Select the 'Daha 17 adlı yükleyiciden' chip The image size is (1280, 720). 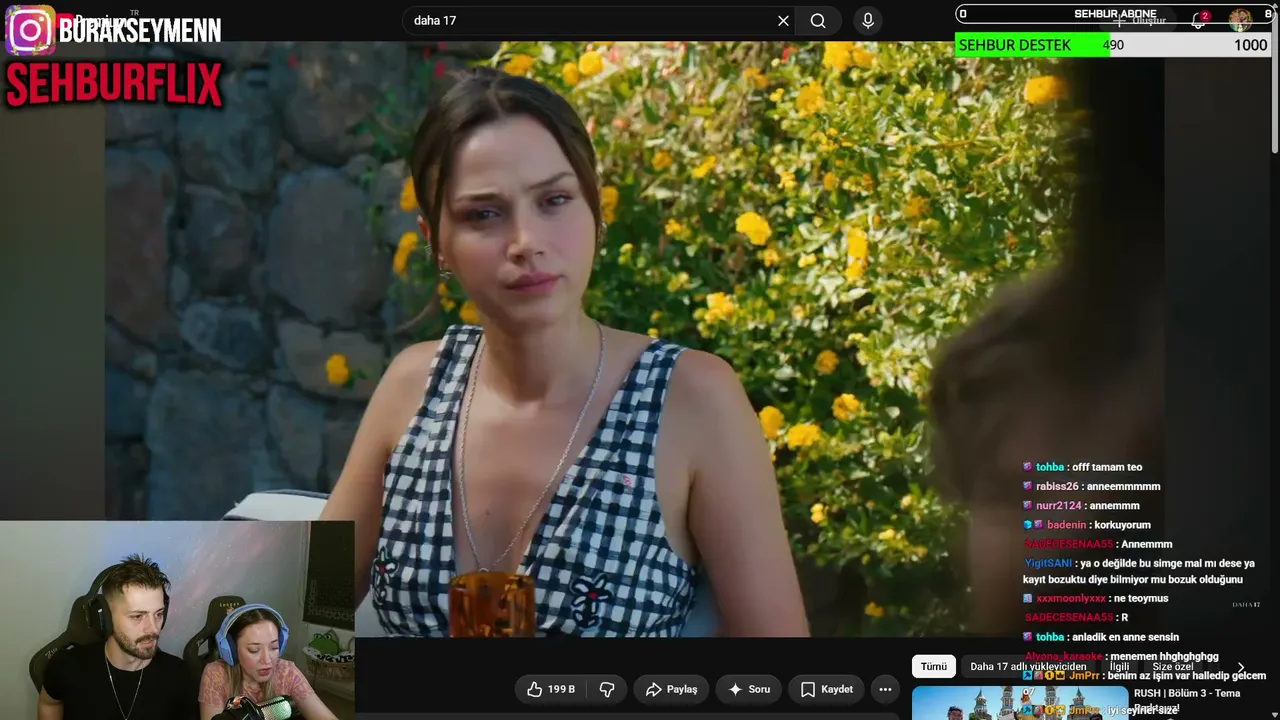(x=1028, y=667)
